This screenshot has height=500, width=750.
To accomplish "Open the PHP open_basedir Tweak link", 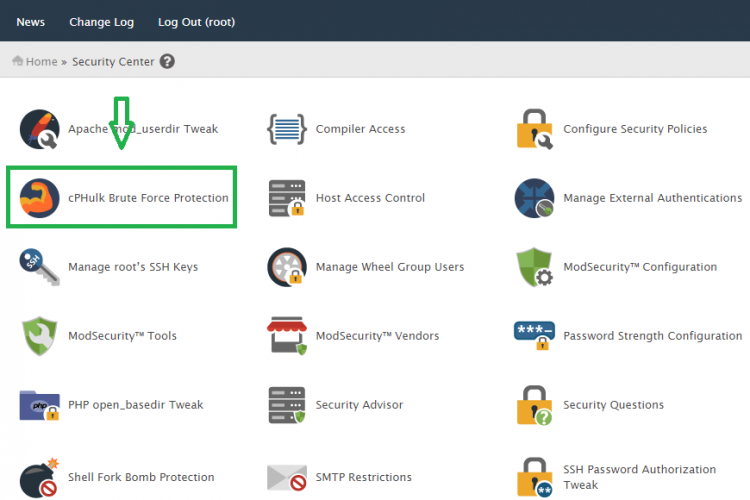I will pyautogui.click(x=136, y=405).
